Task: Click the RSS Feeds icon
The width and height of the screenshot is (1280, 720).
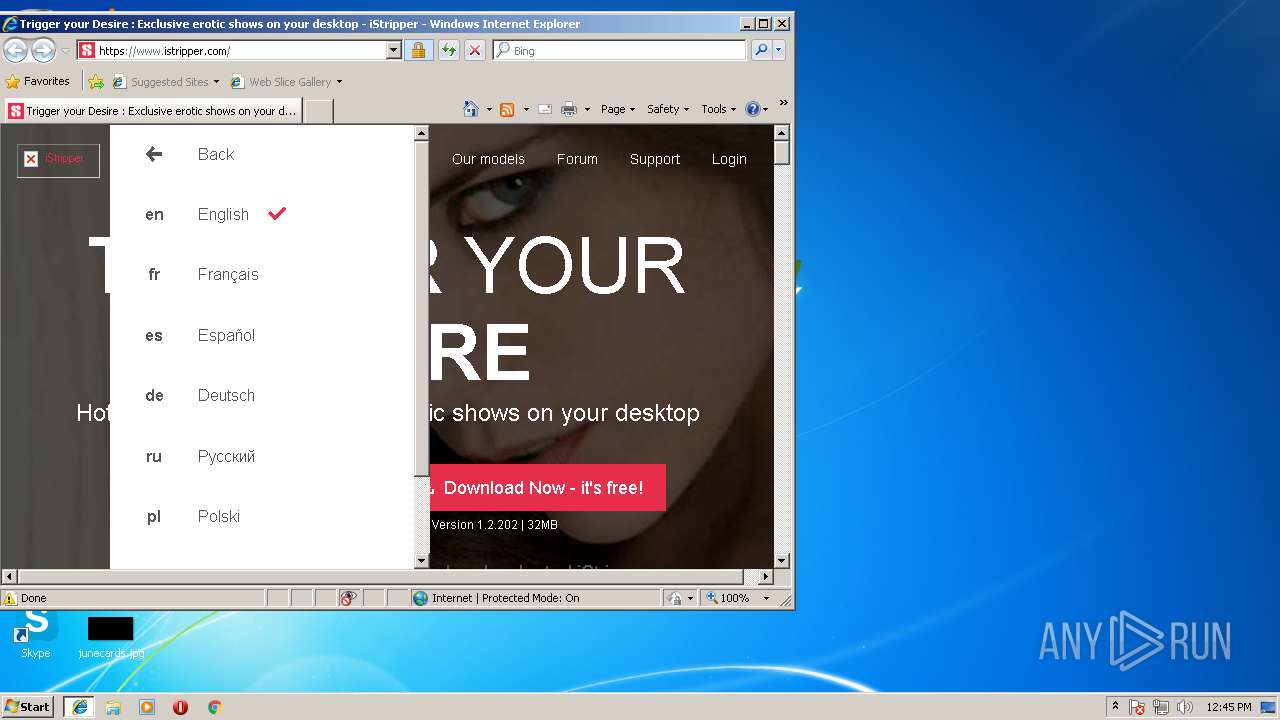Action: [x=507, y=109]
